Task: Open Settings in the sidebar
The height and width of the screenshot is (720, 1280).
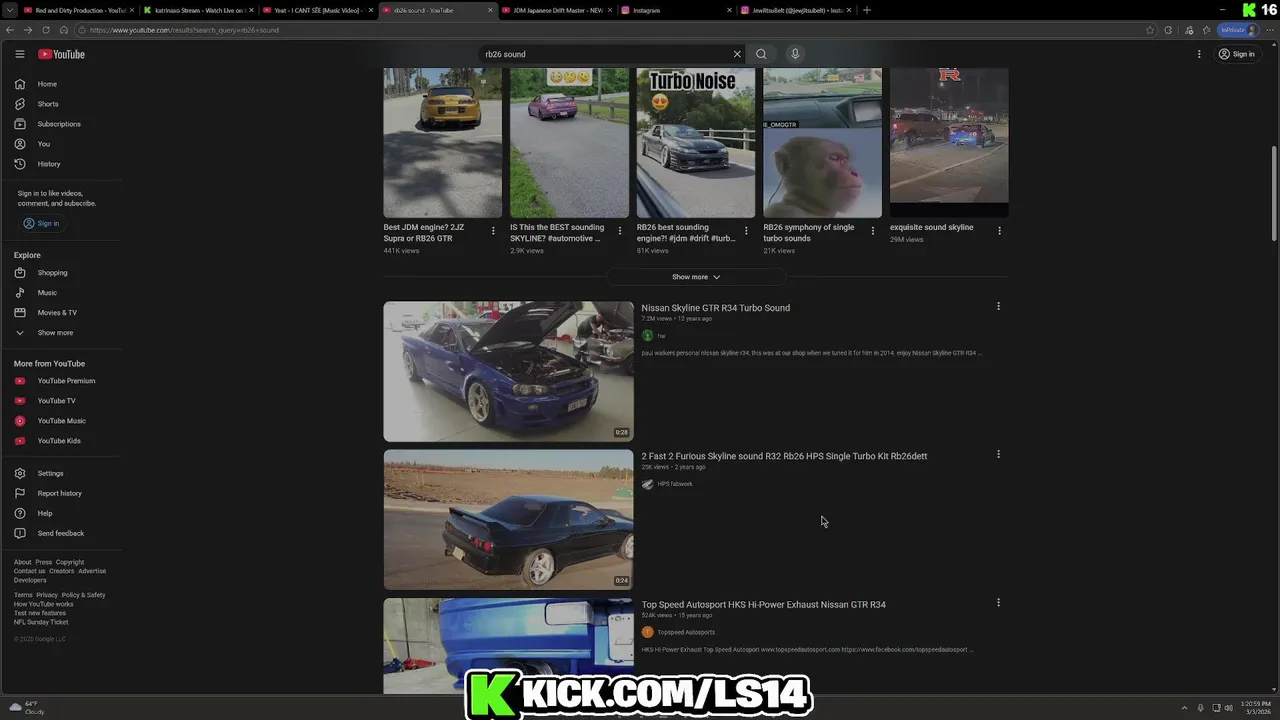Action: 50,473
